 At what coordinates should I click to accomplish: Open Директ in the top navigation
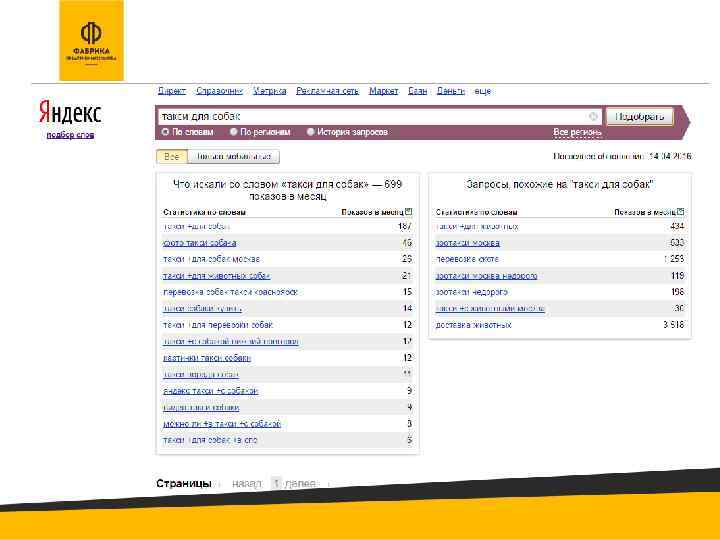(172, 91)
